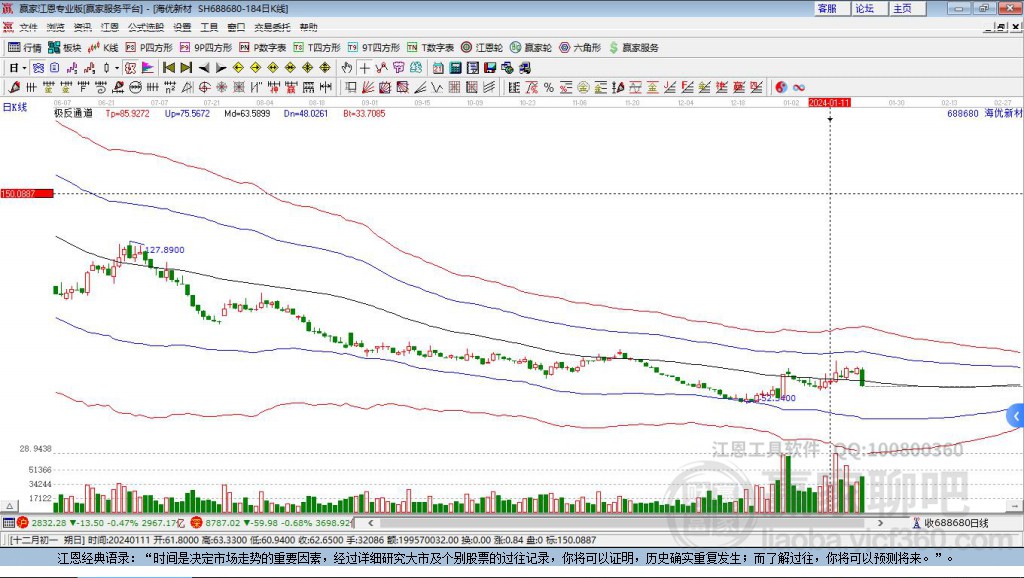Open the calendar icon in toolbar
Viewport: 1024px width, 578px height.
438,68
